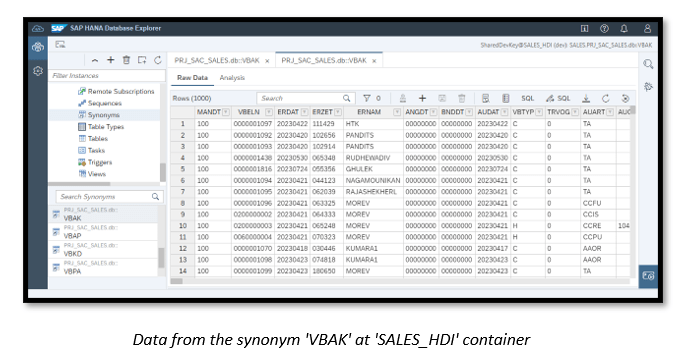Open the VBKD synonym in the list
The width and height of the screenshot is (688, 364).
tap(104, 250)
